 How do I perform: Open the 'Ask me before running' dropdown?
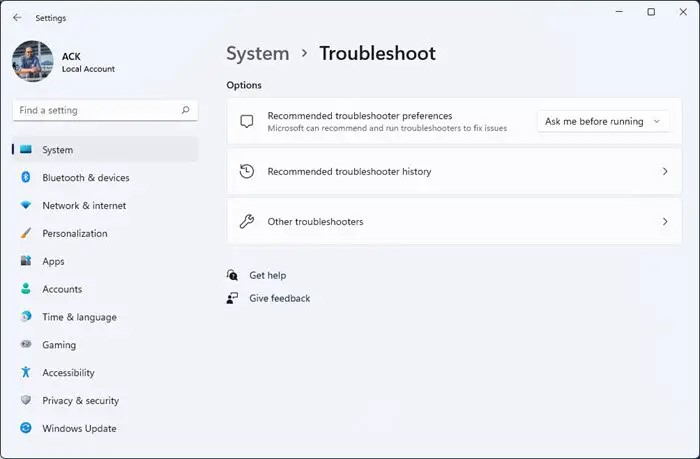coord(603,122)
